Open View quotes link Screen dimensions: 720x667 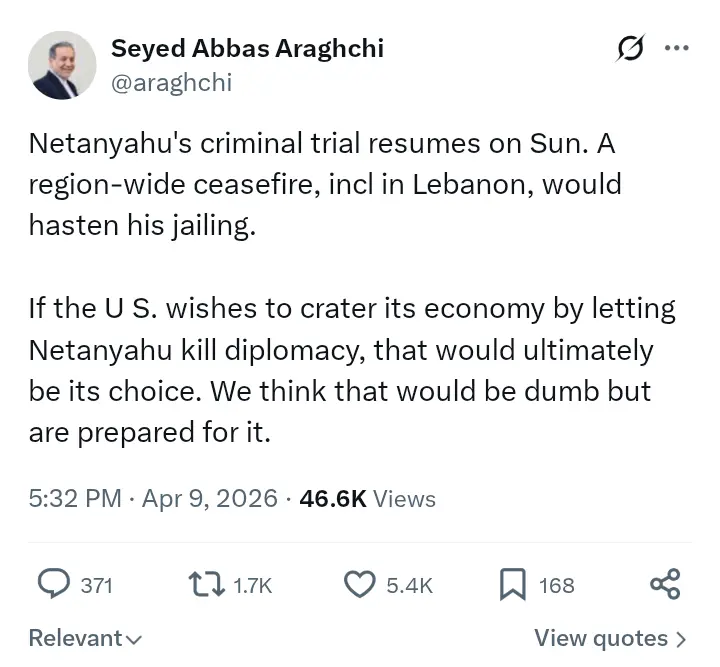pos(600,638)
